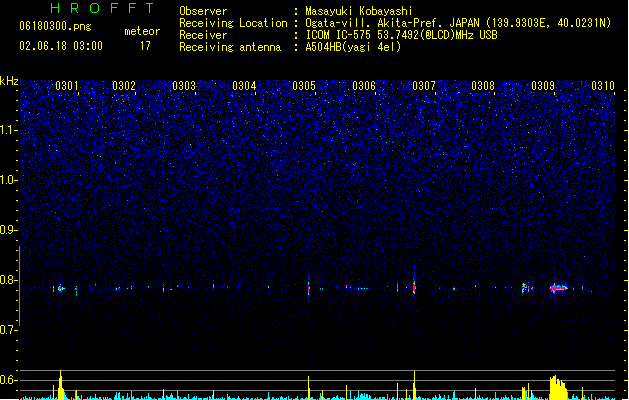Image resolution: width=629 pixels, height=400 pixels.
Task: Click the 0.8 frequency axis label
Action: 8,280
